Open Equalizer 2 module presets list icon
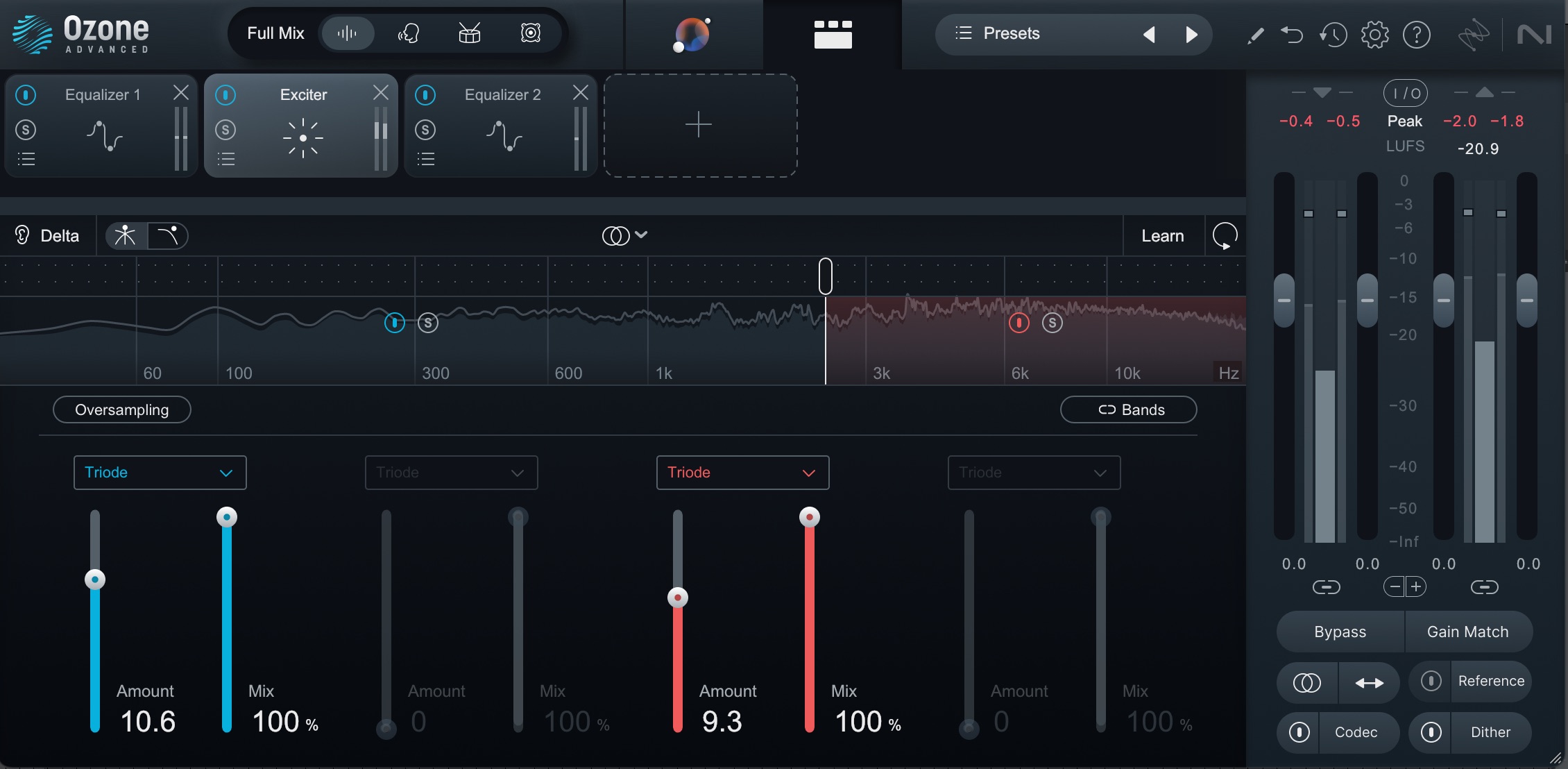Screen dimensions: 1568x769 coord(426,159)
